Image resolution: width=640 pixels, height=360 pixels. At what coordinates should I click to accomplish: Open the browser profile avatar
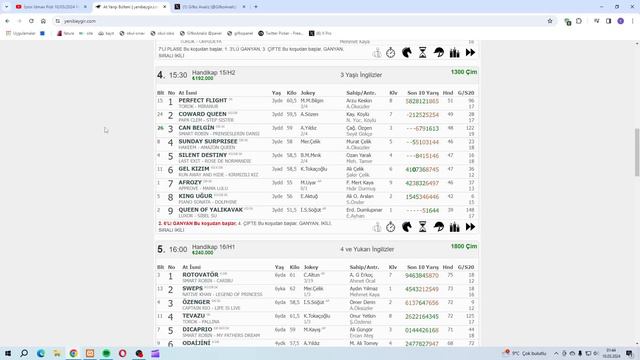click(x=620, y=21)
